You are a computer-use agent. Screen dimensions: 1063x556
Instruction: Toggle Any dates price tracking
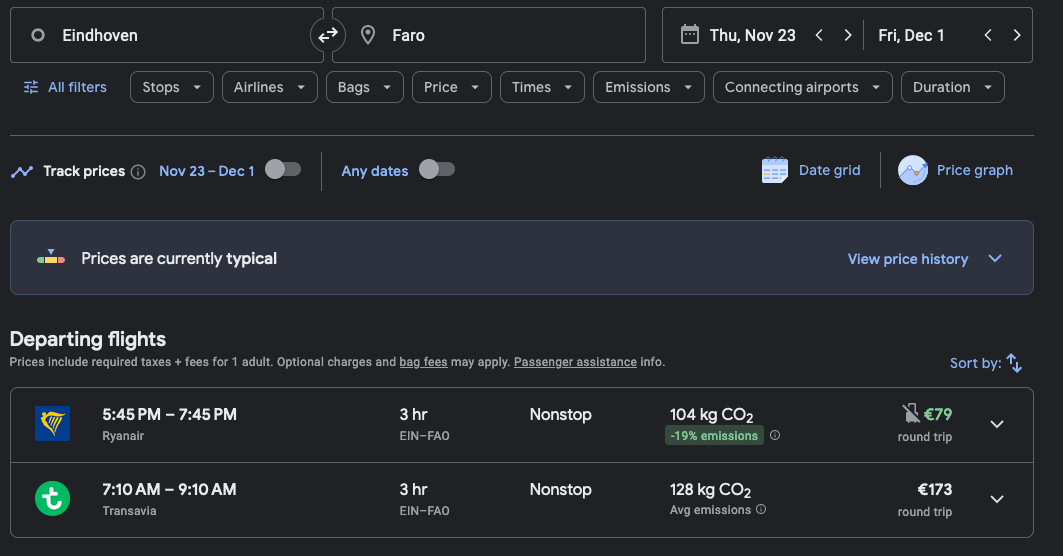tap(436, 170)
